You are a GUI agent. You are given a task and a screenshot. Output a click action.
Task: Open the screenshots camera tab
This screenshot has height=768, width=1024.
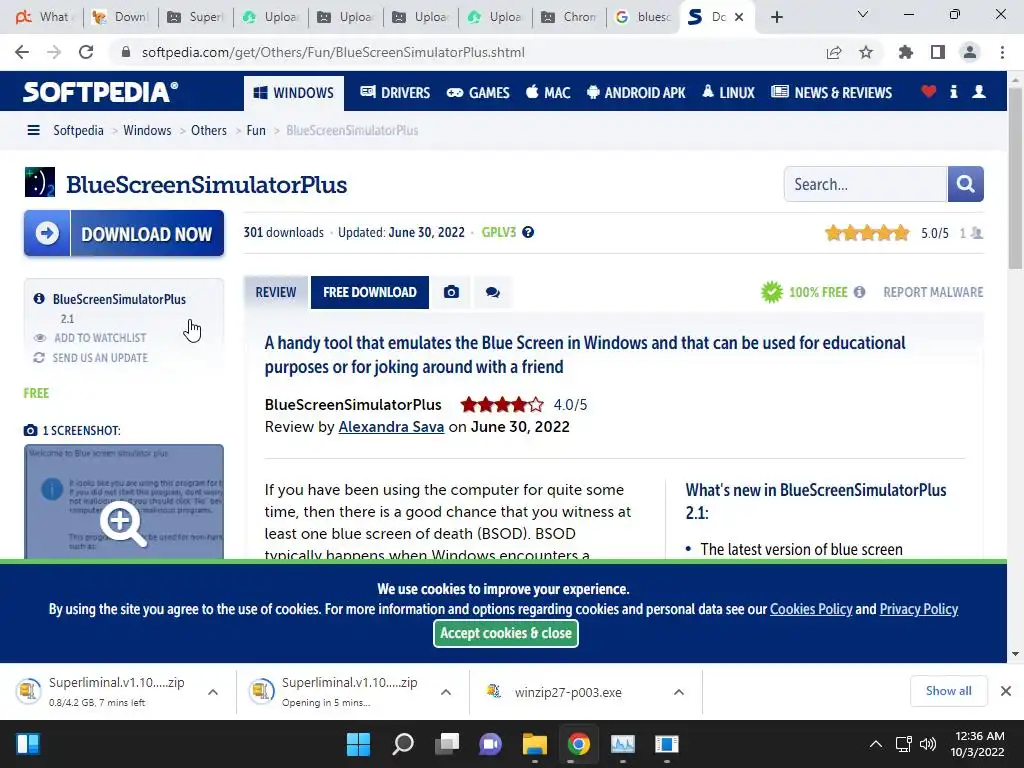[x=451, y=292]
